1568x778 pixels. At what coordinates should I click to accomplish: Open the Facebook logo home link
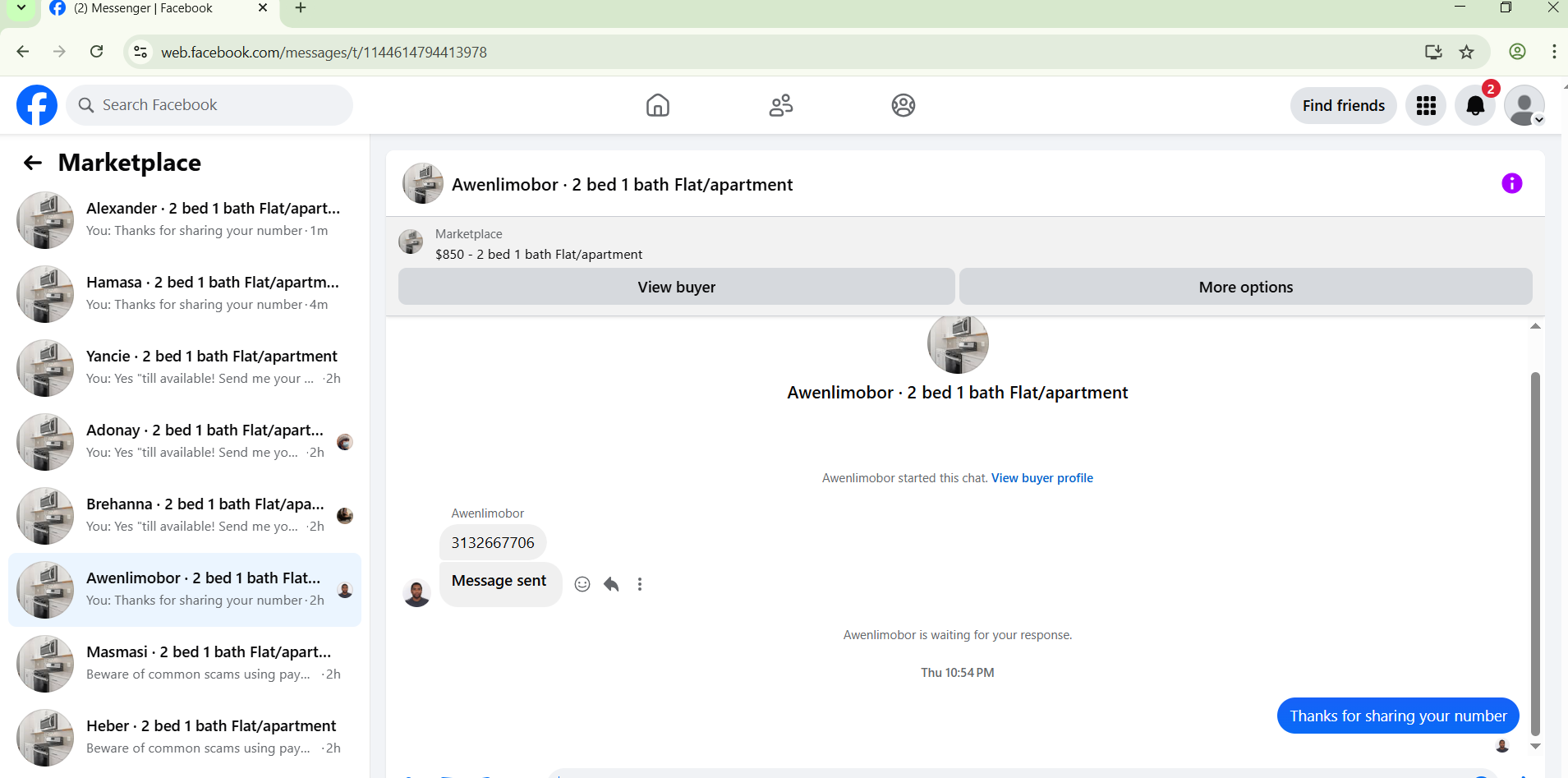point(37,105)
